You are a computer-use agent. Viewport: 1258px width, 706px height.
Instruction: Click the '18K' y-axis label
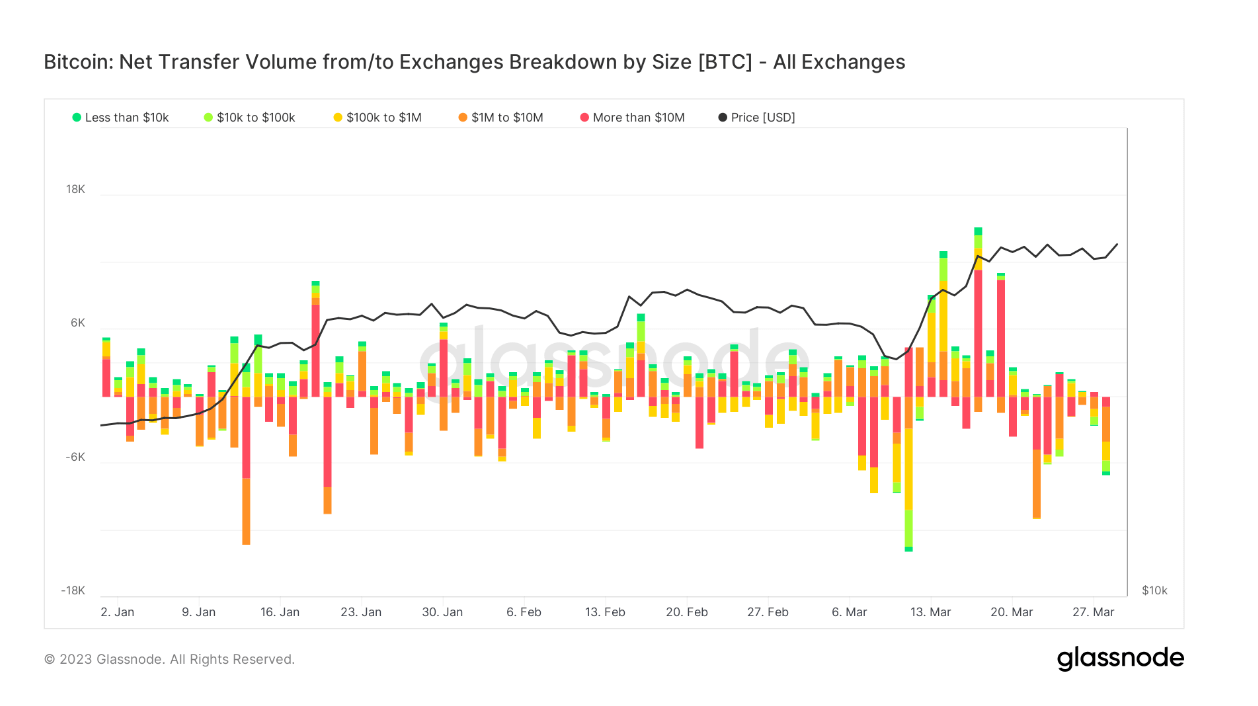76,189
